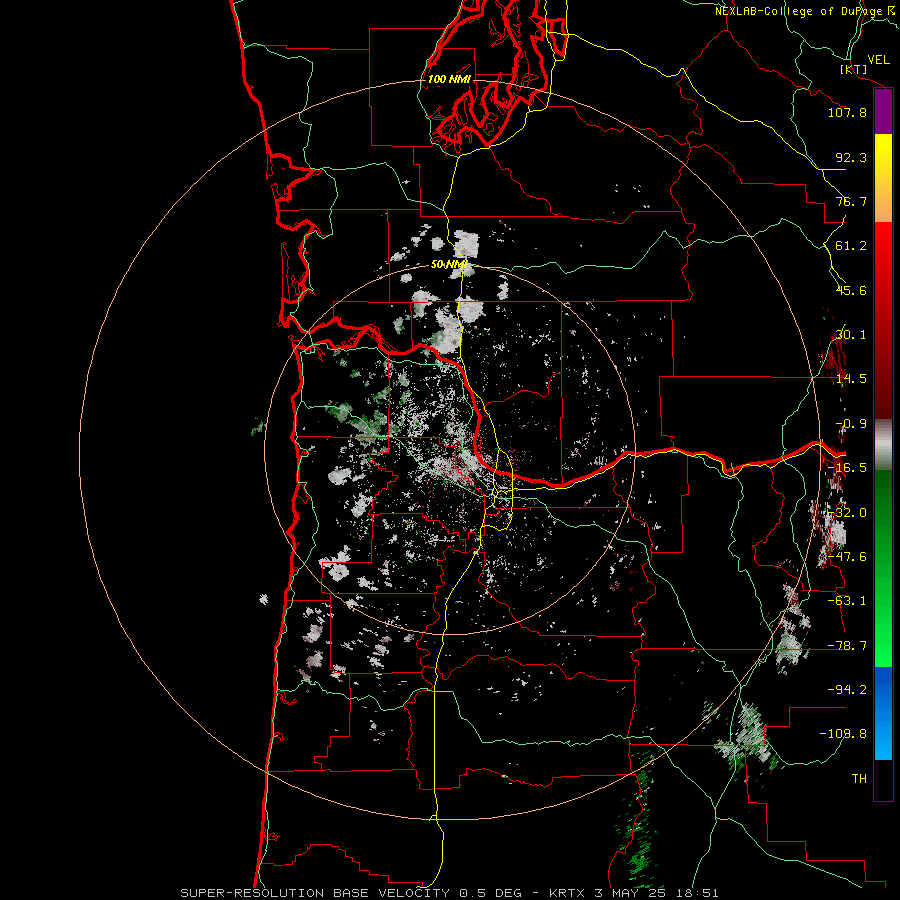Click the 76.7 velocity scale value
The width and height of the screenshot is (900, 900).
[851, 201]
